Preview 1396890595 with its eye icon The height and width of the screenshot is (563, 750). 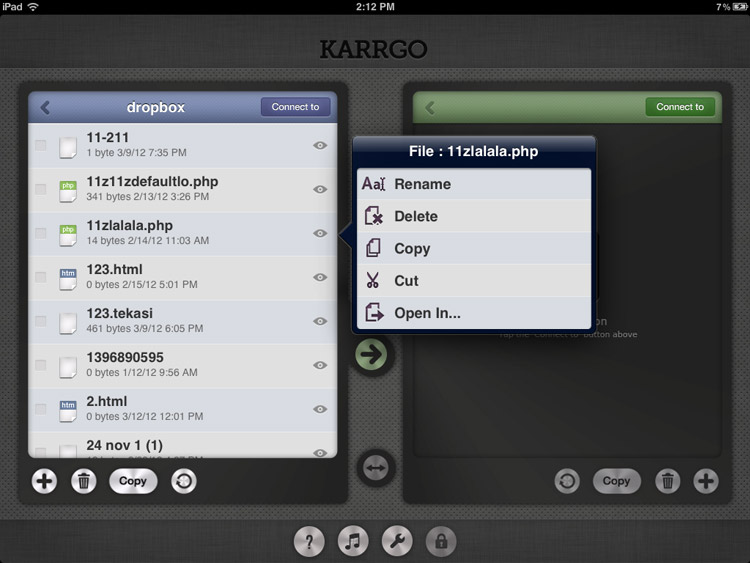320,365
